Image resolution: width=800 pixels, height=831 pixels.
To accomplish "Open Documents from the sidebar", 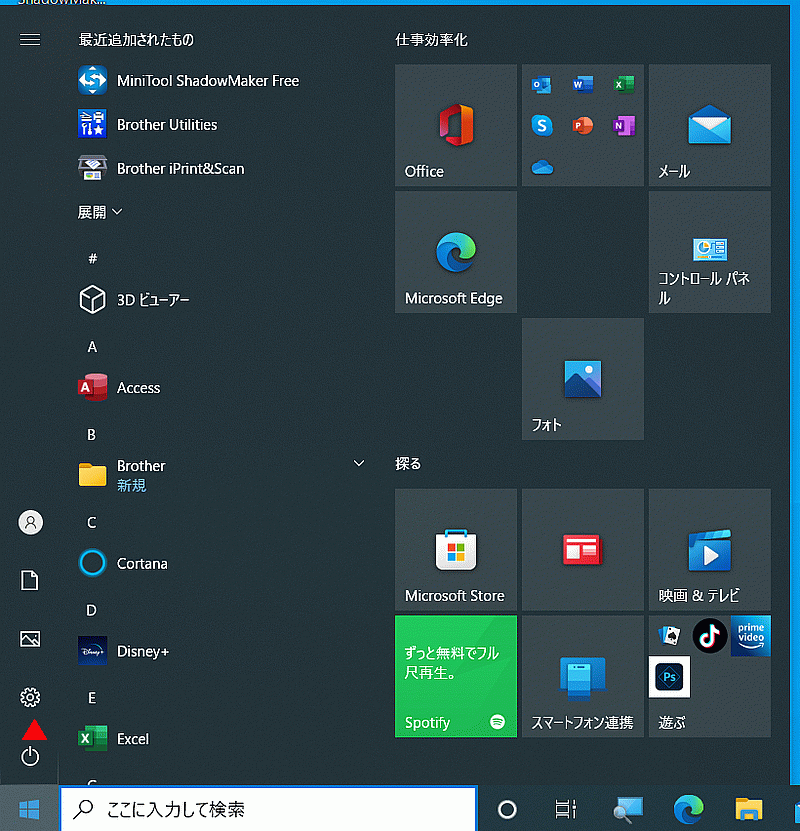I will click(x=30, y=580).
